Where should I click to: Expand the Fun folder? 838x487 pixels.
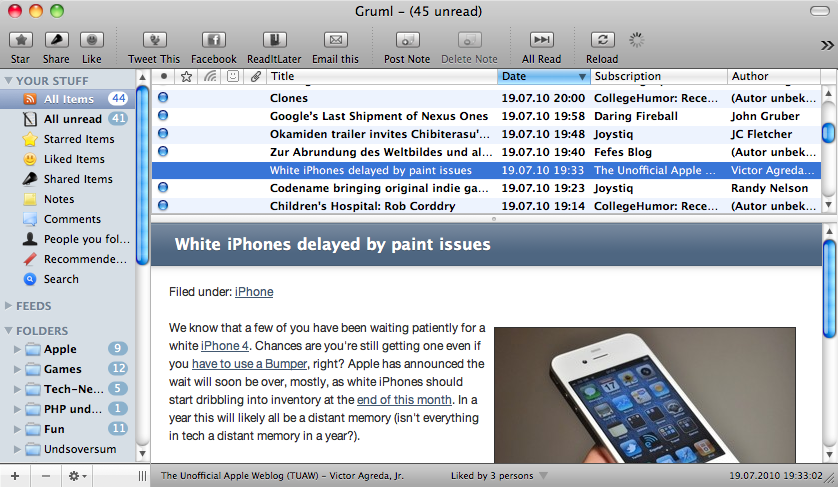[x=17, y=429]
